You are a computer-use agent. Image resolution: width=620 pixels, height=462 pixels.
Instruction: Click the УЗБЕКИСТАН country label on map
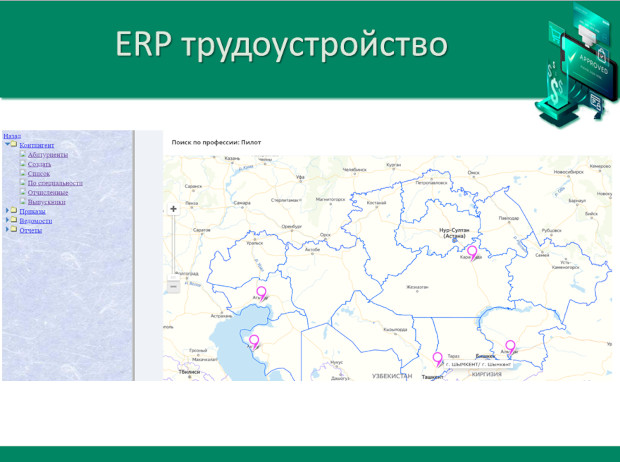point(392,376)
